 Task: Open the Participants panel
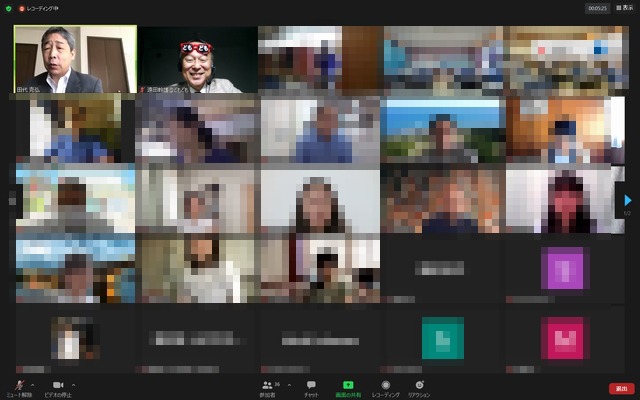(x=267, y=386)
